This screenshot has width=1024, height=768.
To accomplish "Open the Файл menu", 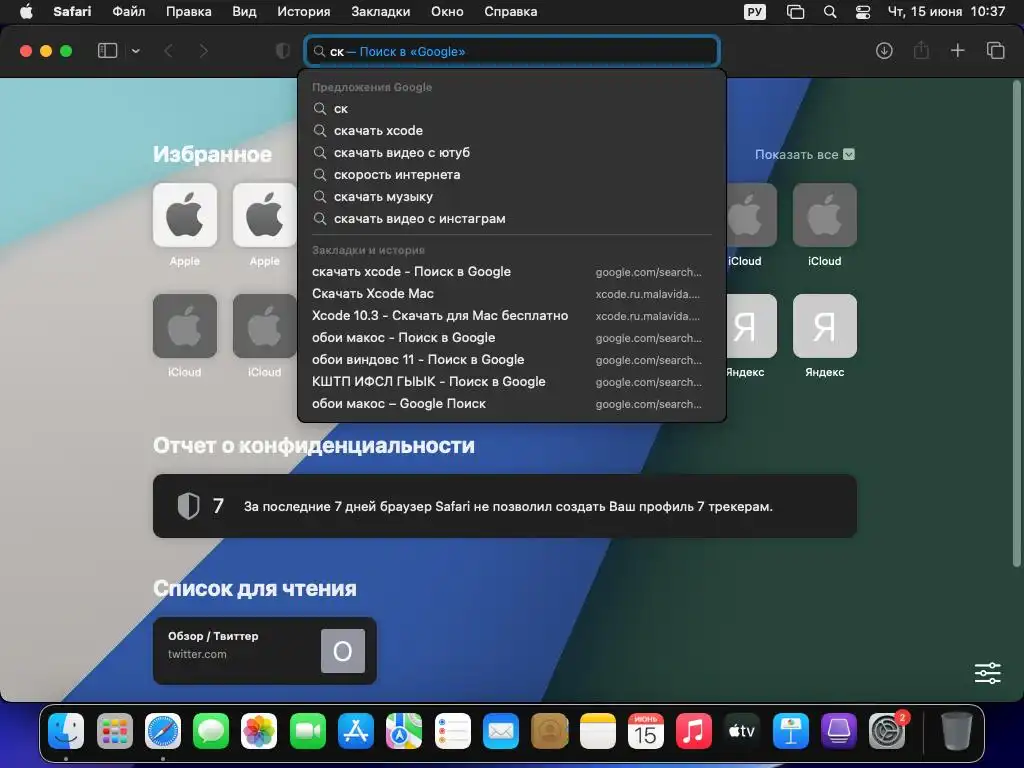I will click(129, 12).
